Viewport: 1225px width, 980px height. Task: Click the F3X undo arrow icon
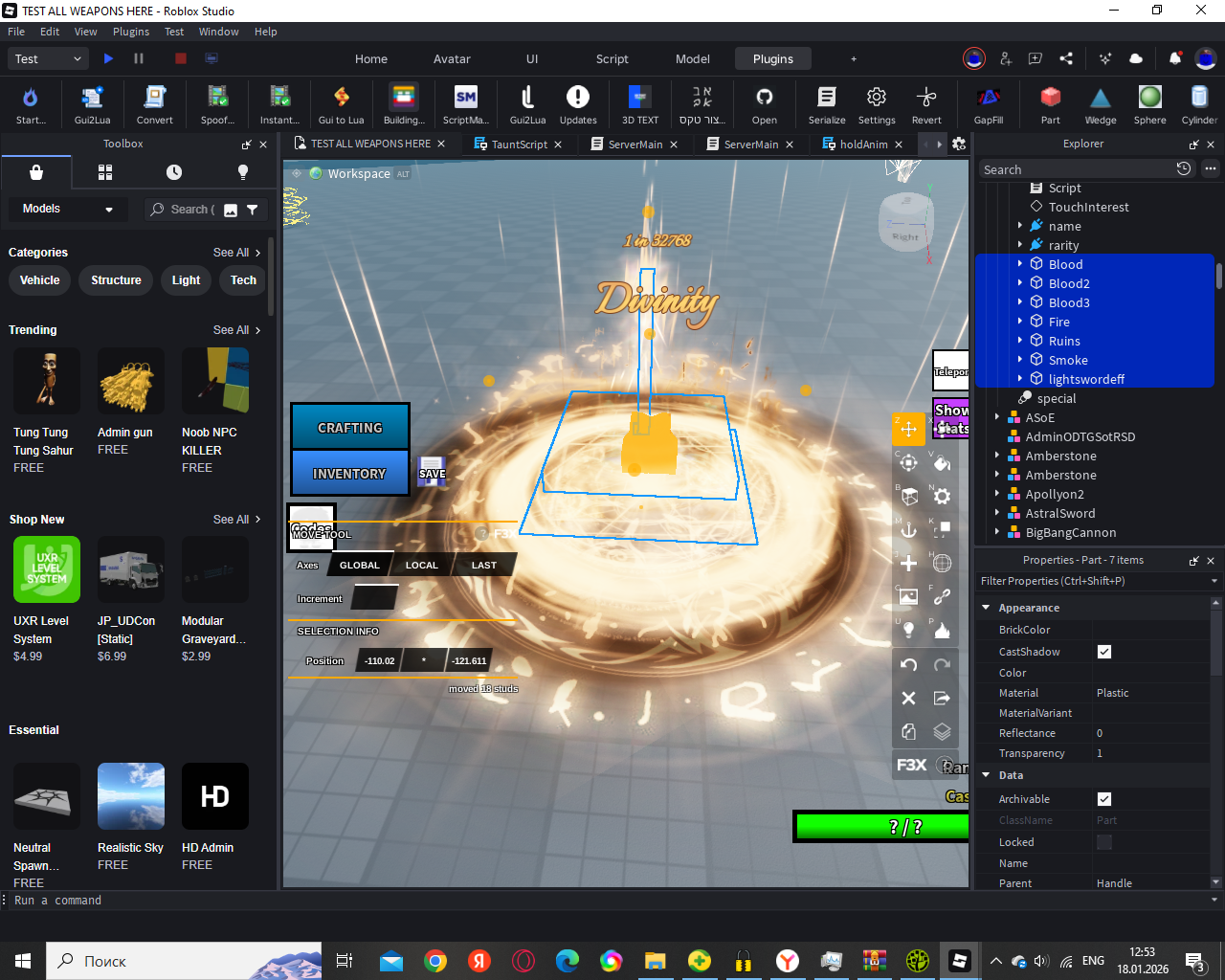pyautogui.click(x=908, y=664)
